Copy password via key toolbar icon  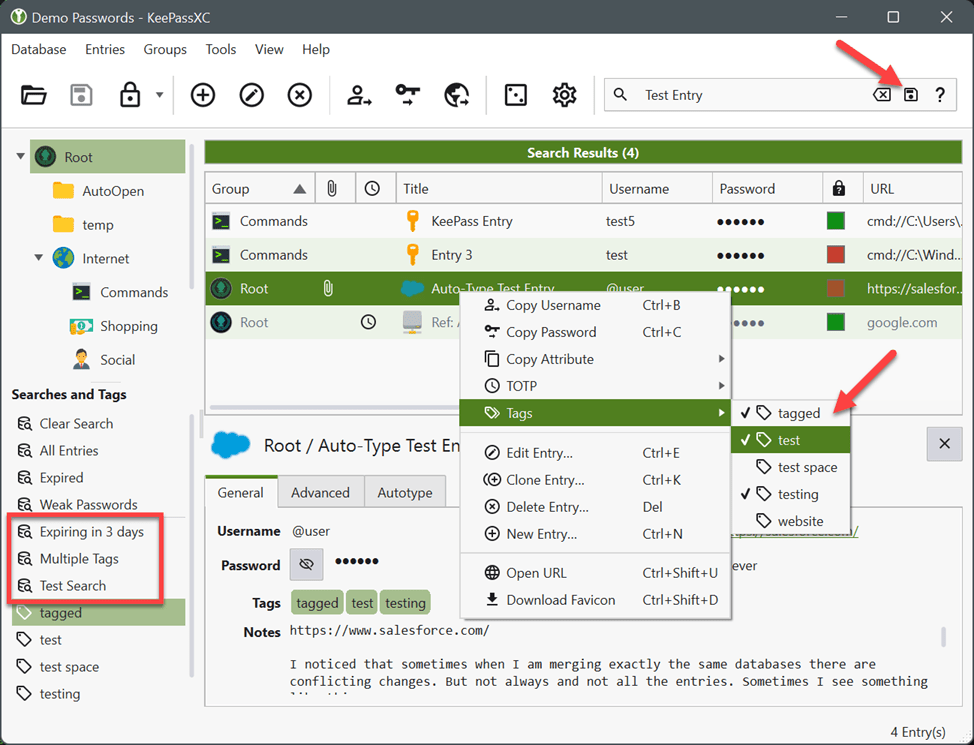[x=407, y=95]
